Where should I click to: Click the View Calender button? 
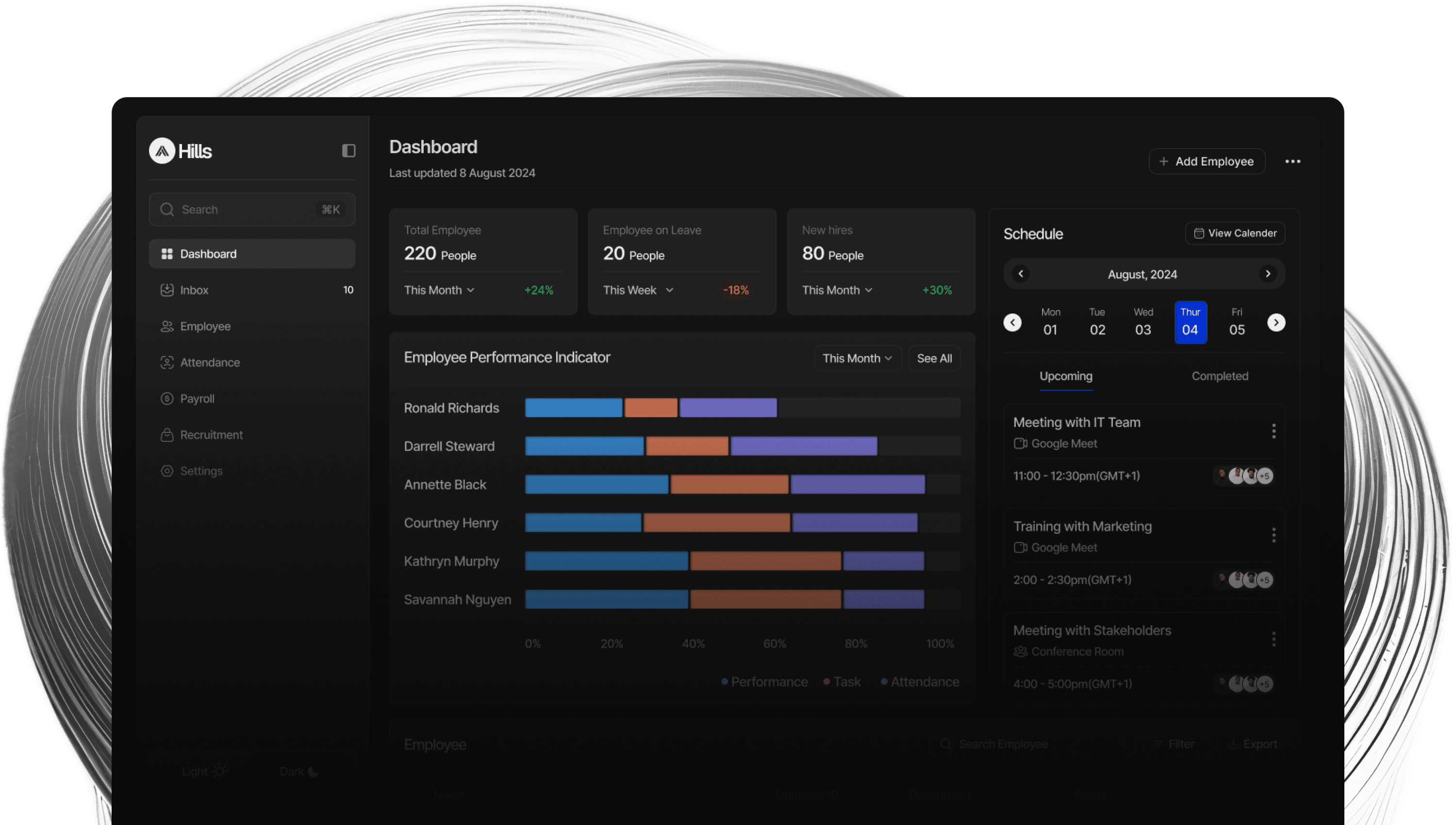pyautogui.click(x=1235, y=233)
